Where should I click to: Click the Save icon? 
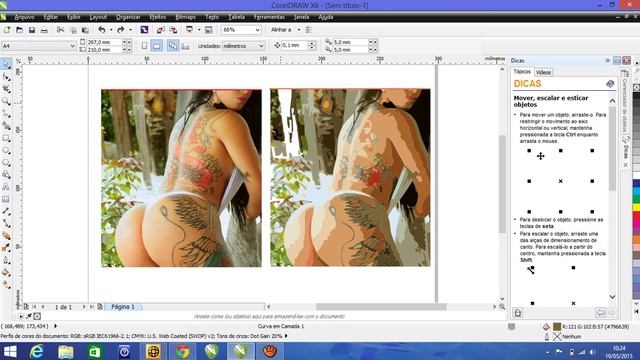click(32, 30)
